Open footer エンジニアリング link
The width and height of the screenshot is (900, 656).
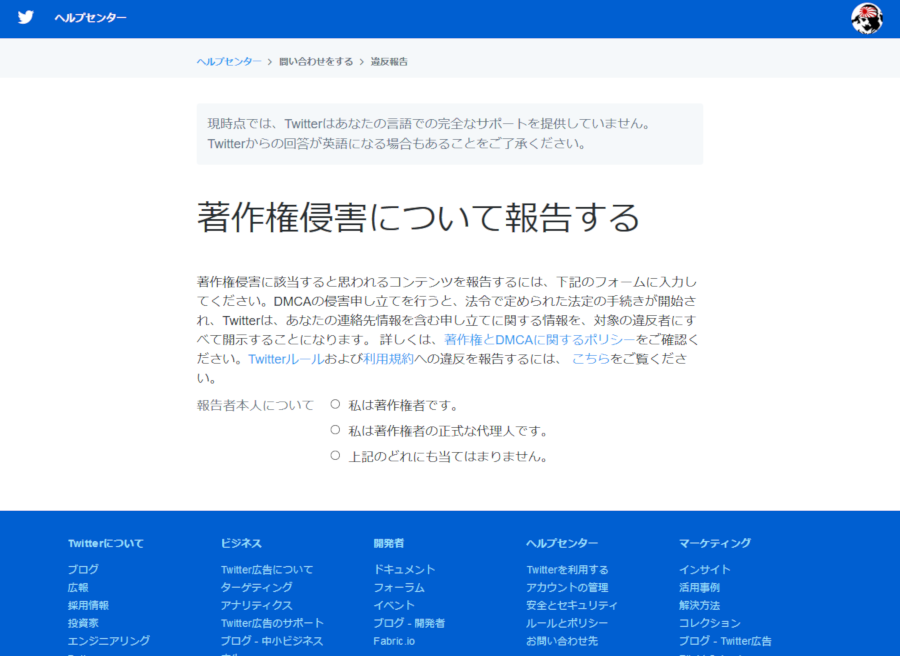coord(109,641)
